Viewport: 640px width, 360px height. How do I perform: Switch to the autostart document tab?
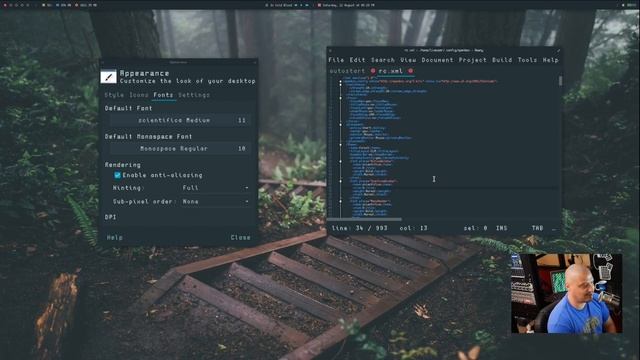(x=347, y=71)
